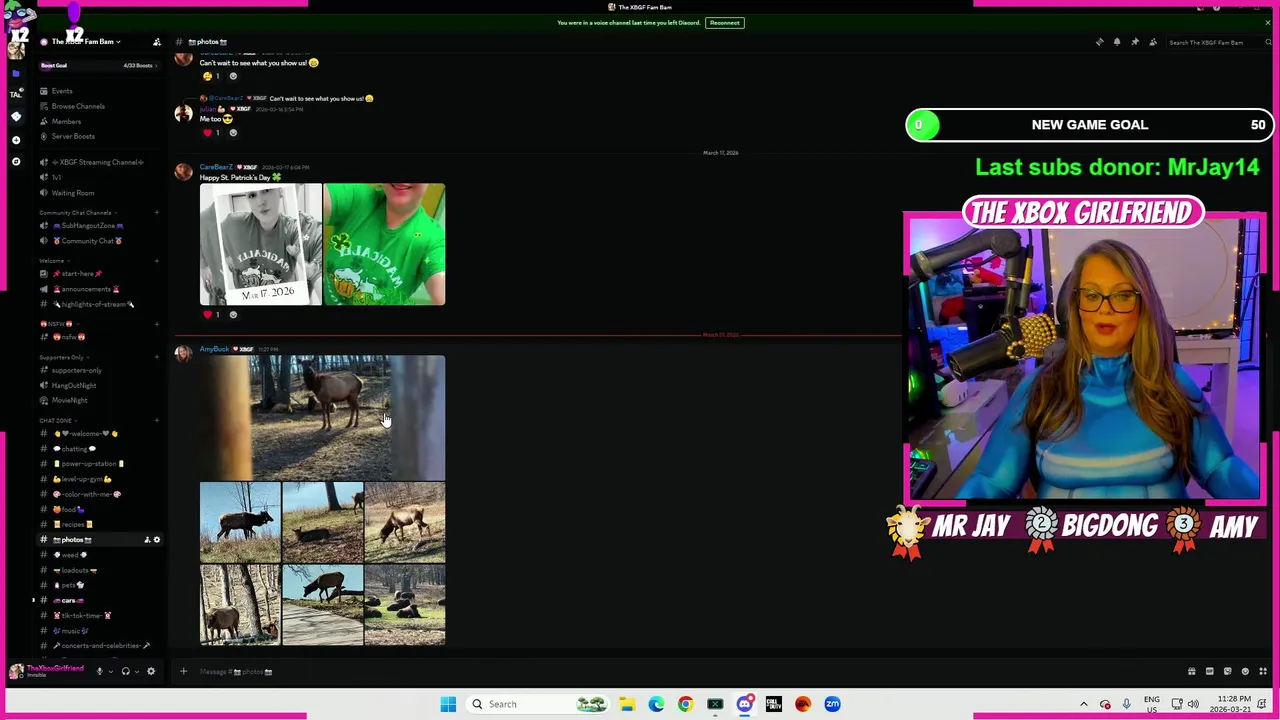Create channel in Welcome category
Image resolution: width=1280 pixels, height=720 pixels.
[156, 261]
